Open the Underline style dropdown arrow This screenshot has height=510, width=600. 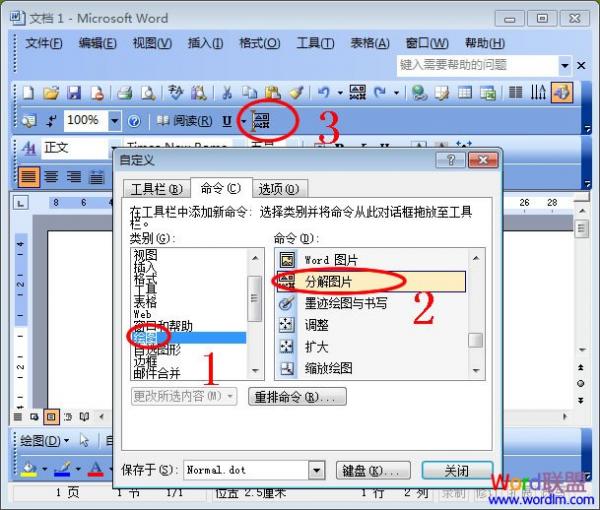[243, 121]
